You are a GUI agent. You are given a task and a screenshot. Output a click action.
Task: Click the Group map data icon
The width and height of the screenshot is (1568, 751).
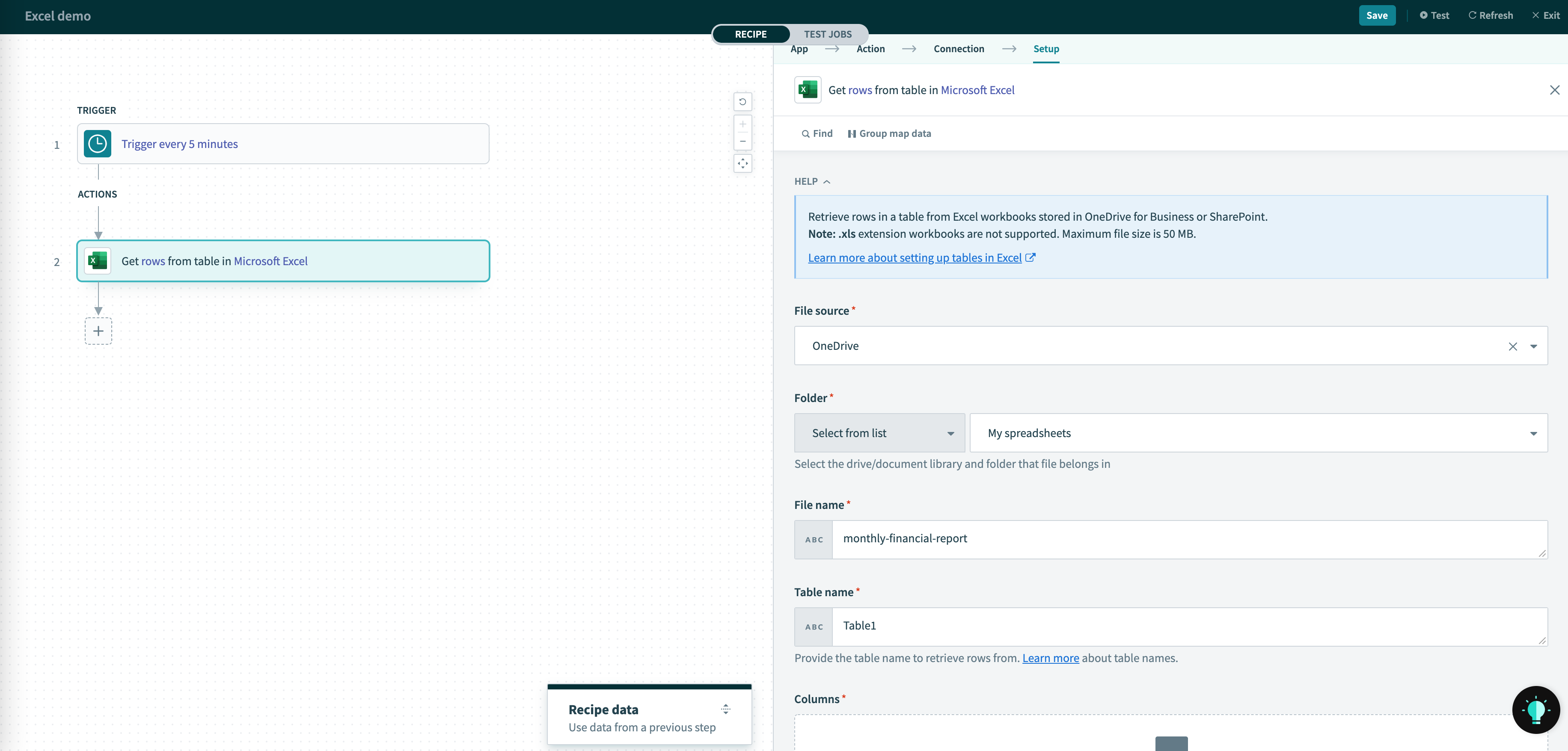tap(852, 132)
